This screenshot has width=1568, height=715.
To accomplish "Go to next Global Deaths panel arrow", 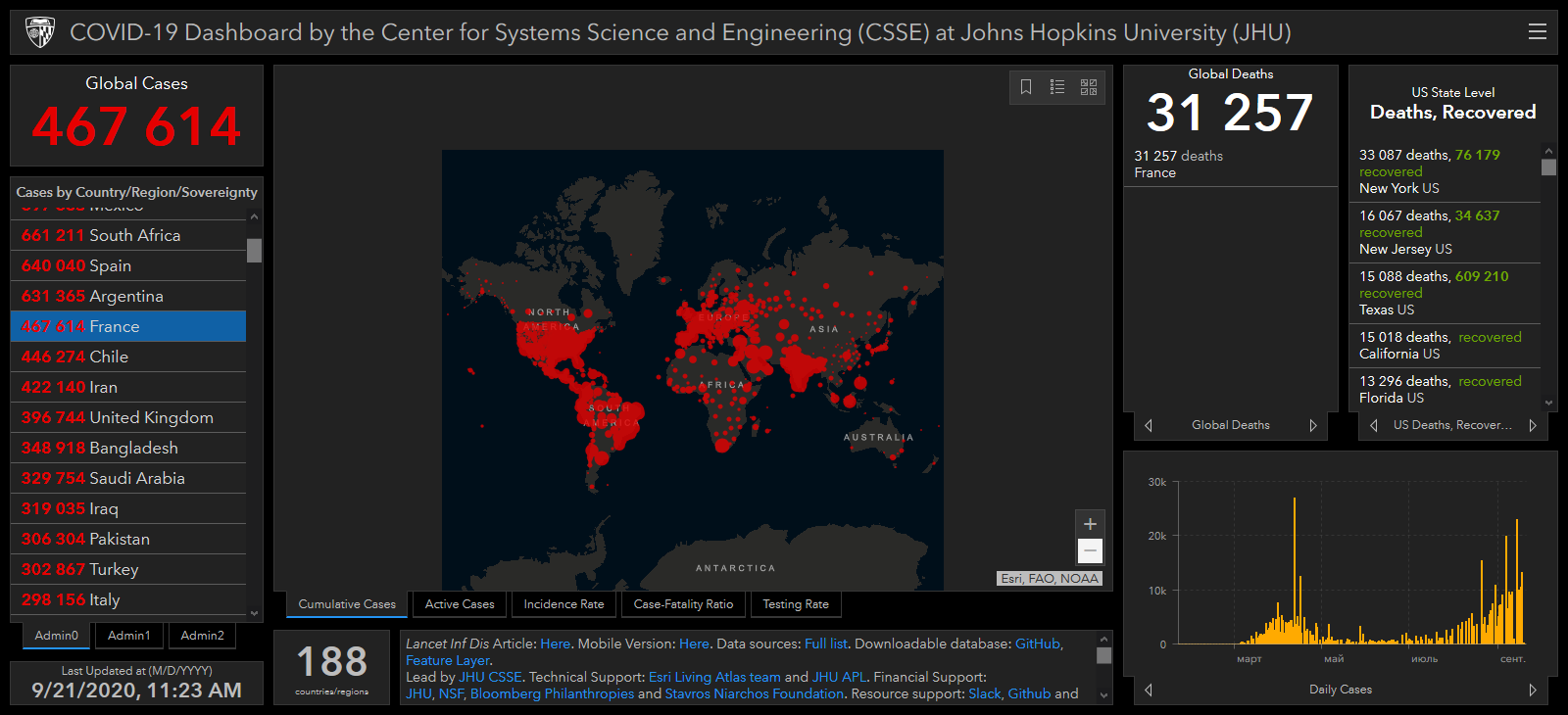I will [1313, 425].
